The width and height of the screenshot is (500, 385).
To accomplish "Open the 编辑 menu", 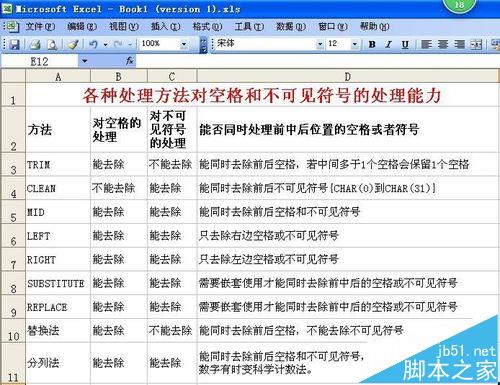I will [82, 26].
